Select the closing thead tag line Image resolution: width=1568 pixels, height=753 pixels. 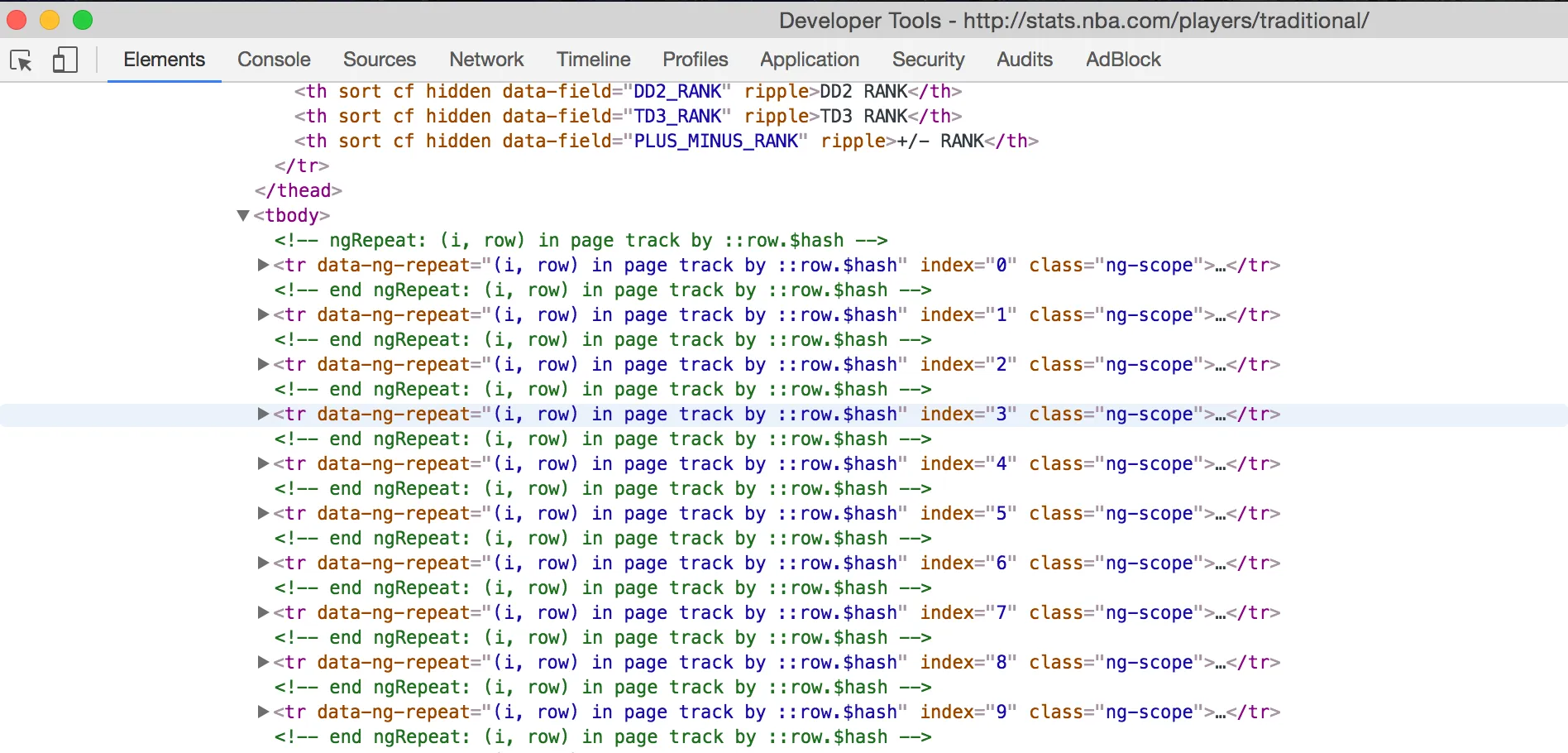[299, 190]
